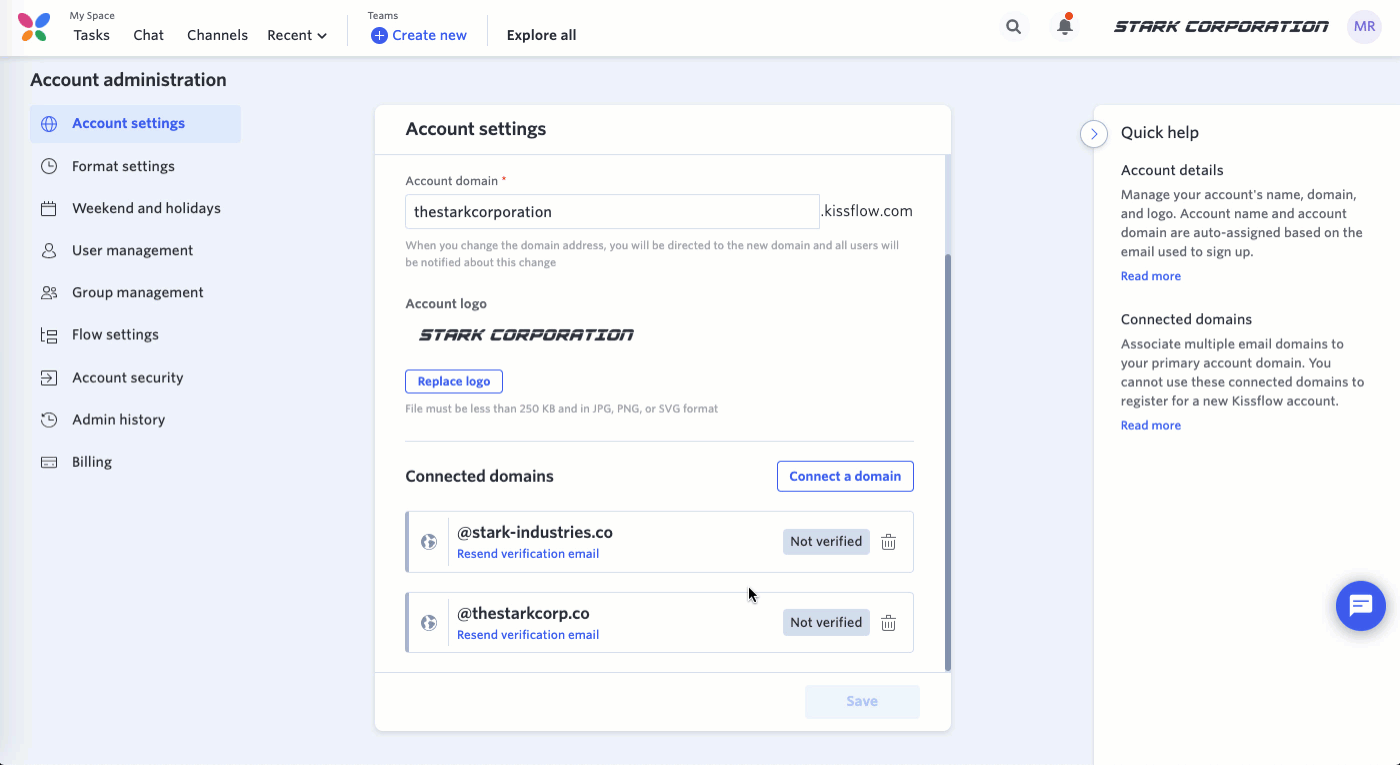The image size is (1400, 765).
Task: Click the Kissflow butterfly logo
Action: coord(33,27)
